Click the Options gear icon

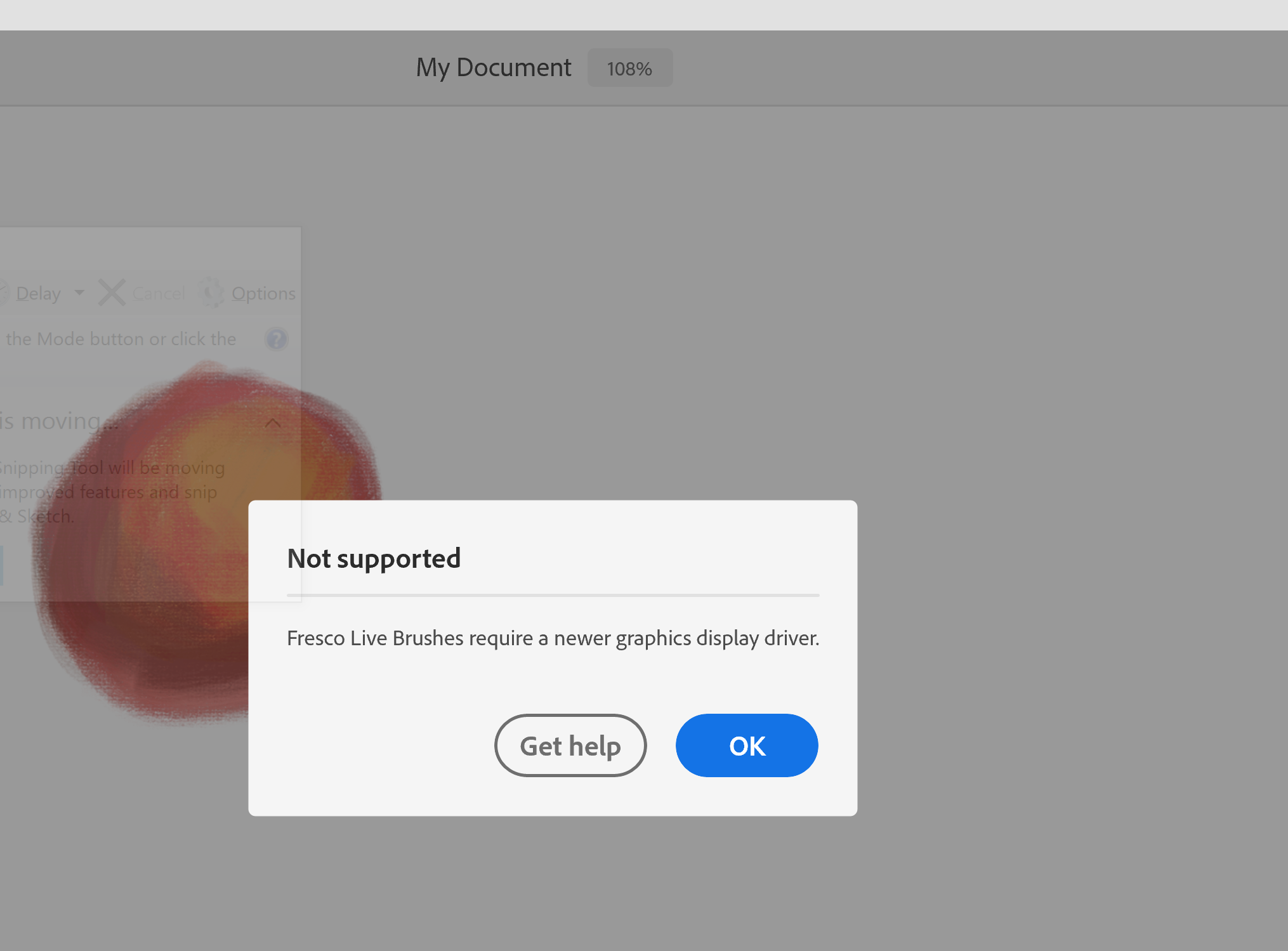pyautogui.click(x=212, y=292)
